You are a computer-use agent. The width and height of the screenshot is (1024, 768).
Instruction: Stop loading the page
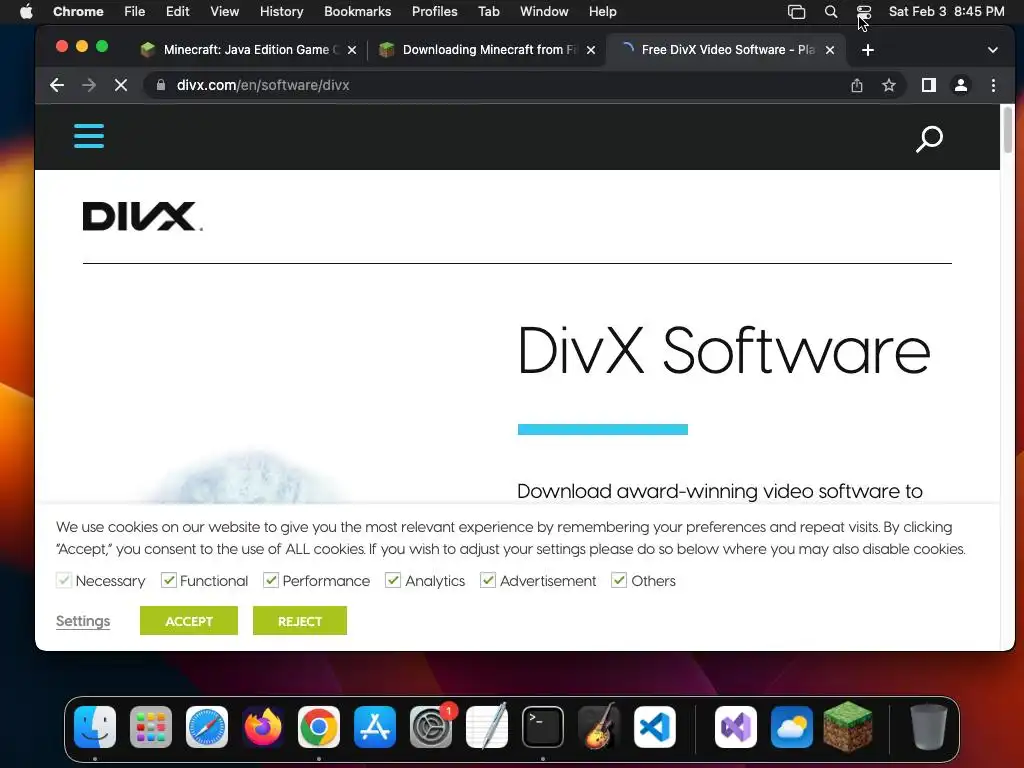pyautogui.click(x=121, y=85)
